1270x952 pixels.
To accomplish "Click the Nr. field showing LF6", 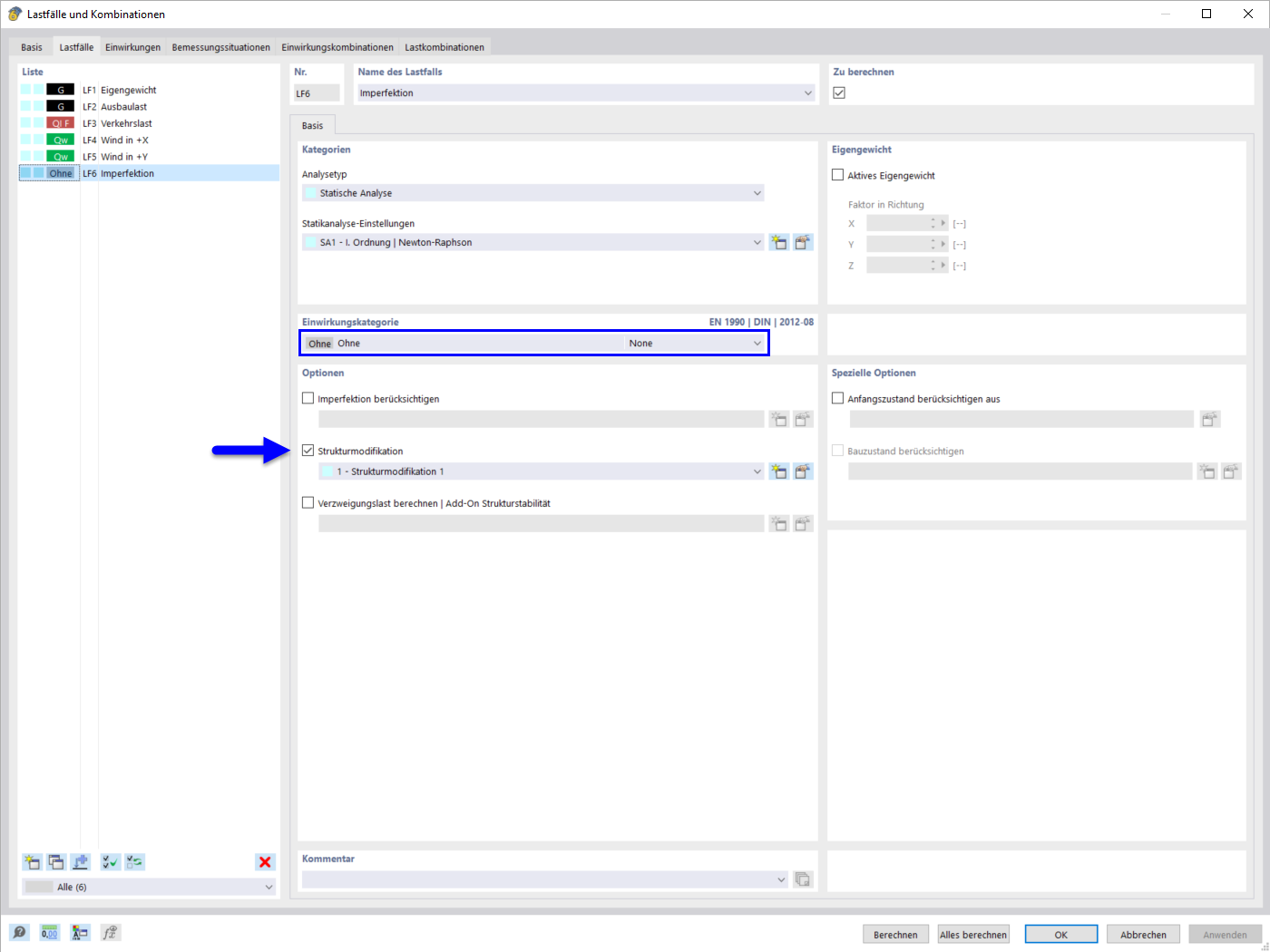I will 317,92.
